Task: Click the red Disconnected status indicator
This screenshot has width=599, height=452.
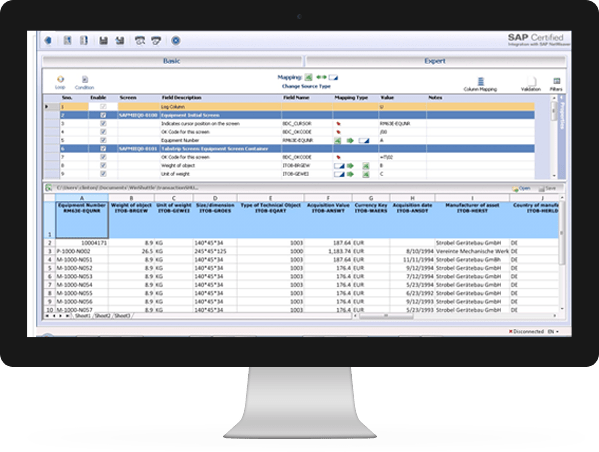Action: 526,331
